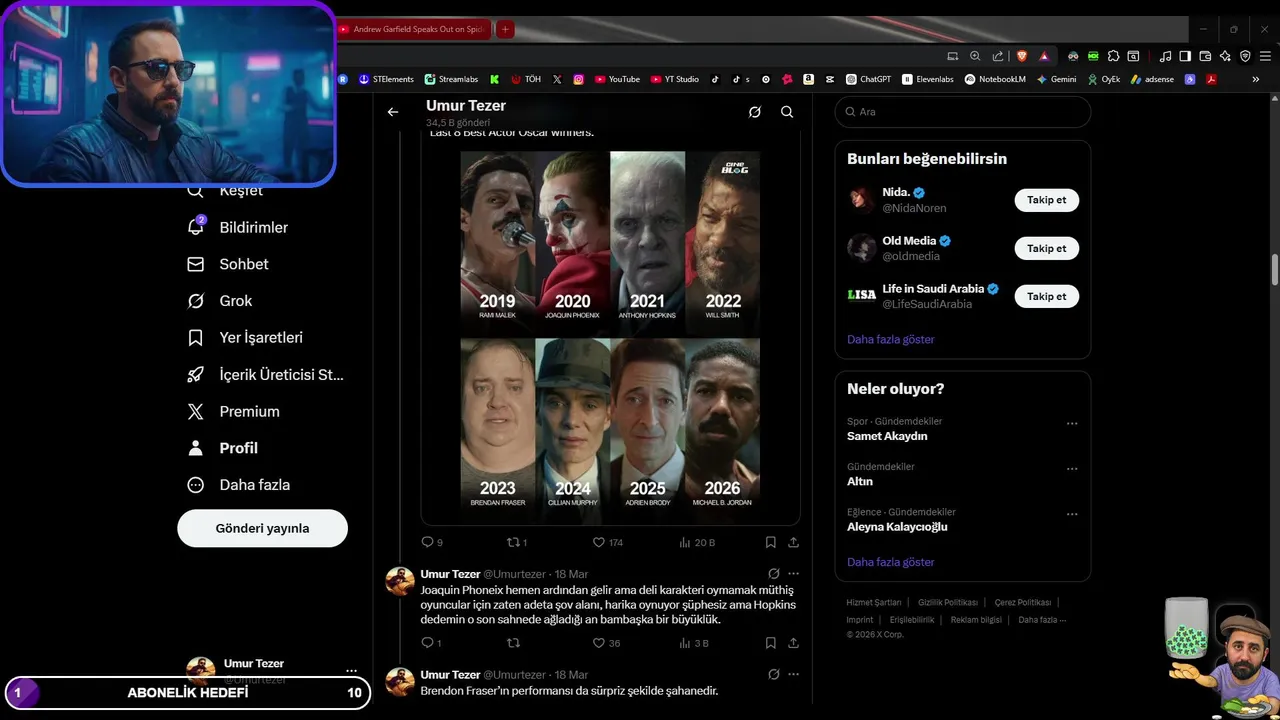
Task: Focus the Ara search field
Action: coord(962,112)
